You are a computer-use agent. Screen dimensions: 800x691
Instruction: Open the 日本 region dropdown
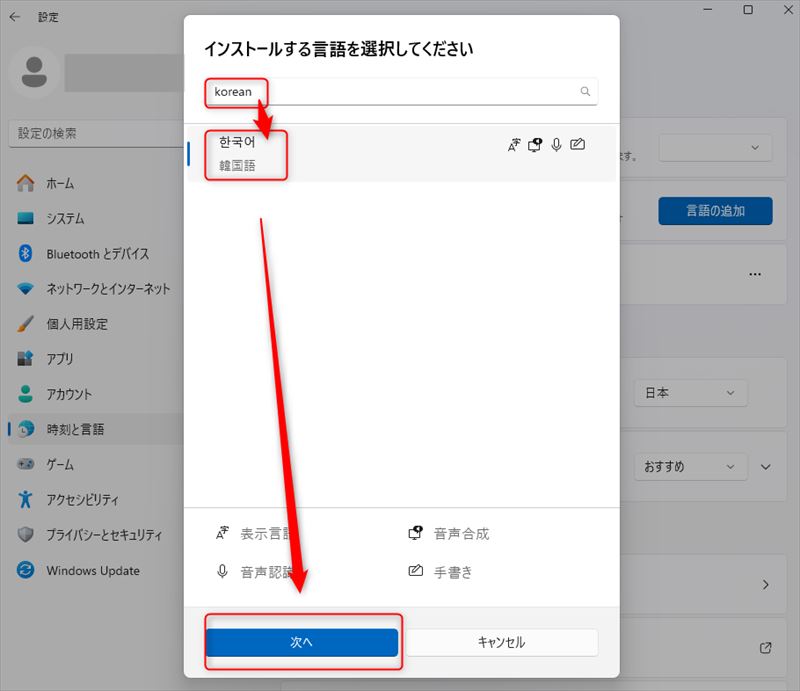click(690, 393)
